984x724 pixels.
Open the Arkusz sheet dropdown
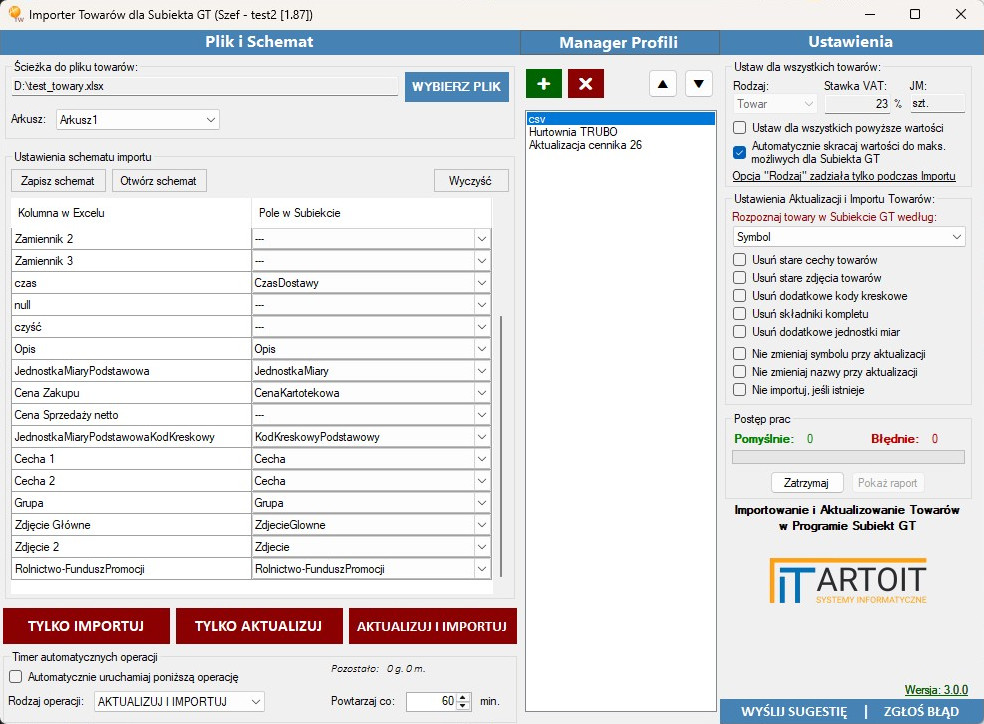[x=138, y=120]
